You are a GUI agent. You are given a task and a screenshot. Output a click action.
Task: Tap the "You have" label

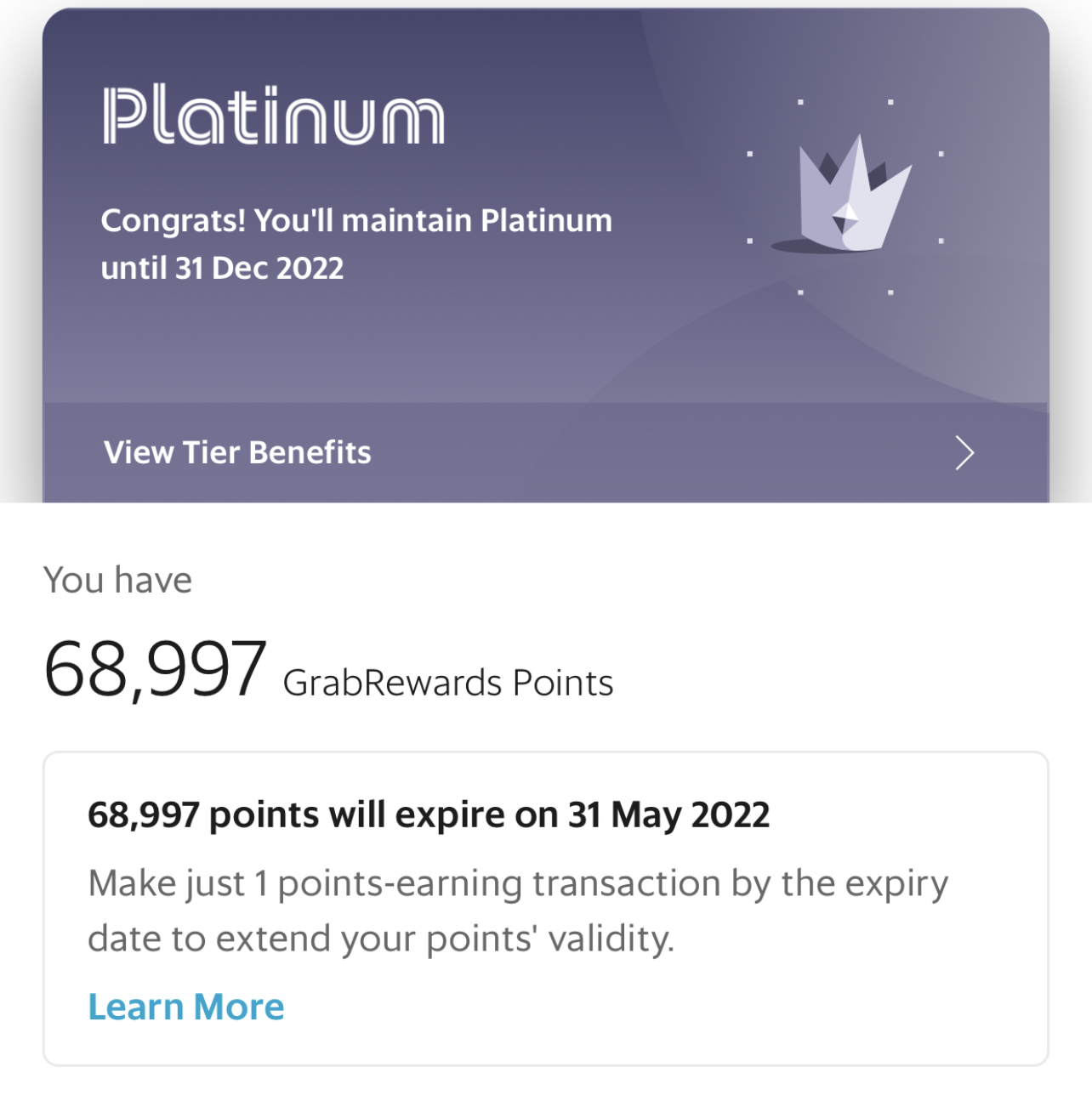coord(118,581)
